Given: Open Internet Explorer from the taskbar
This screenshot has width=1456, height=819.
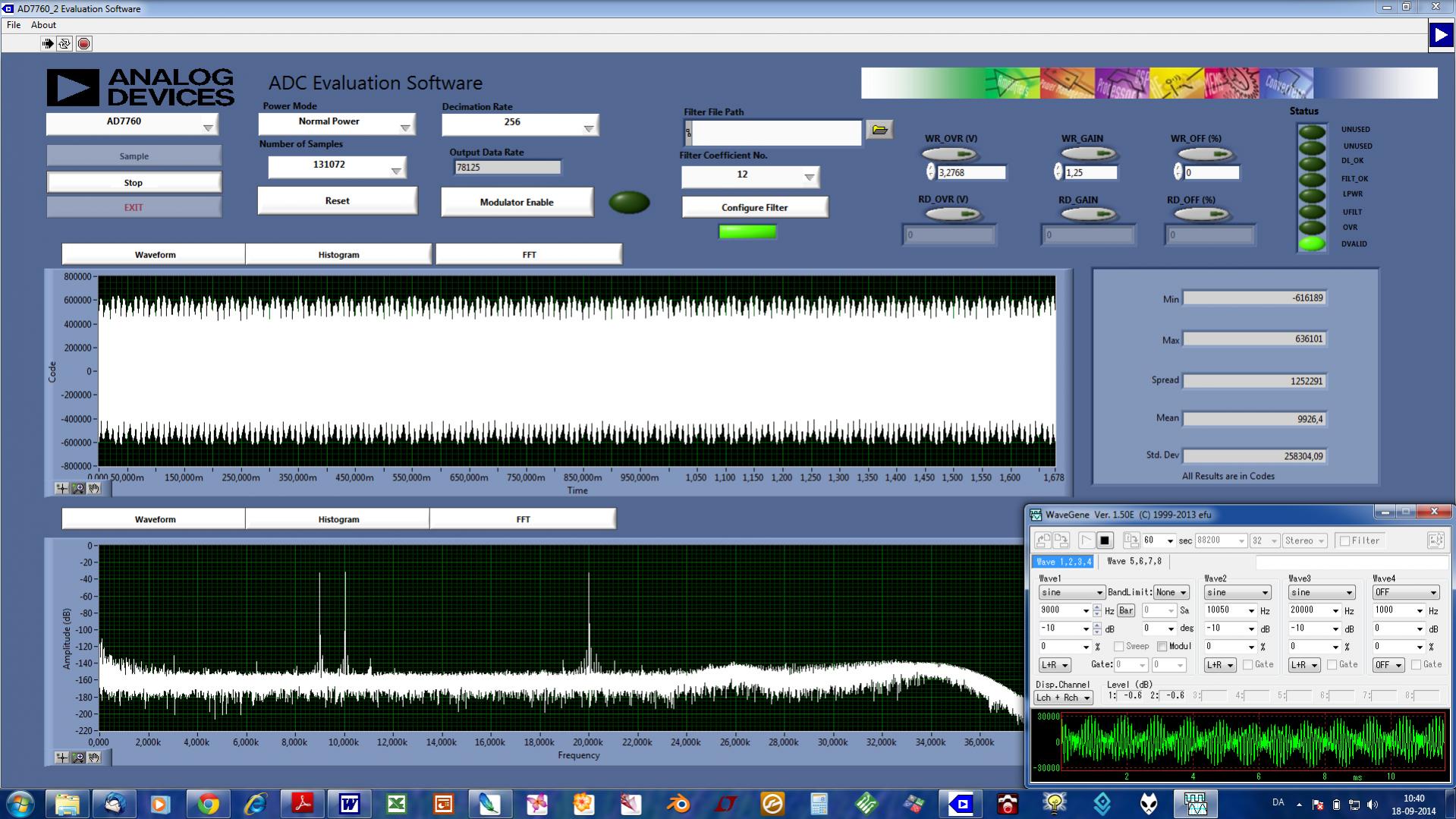Looking at the screenshot, I should pos(255,804).
